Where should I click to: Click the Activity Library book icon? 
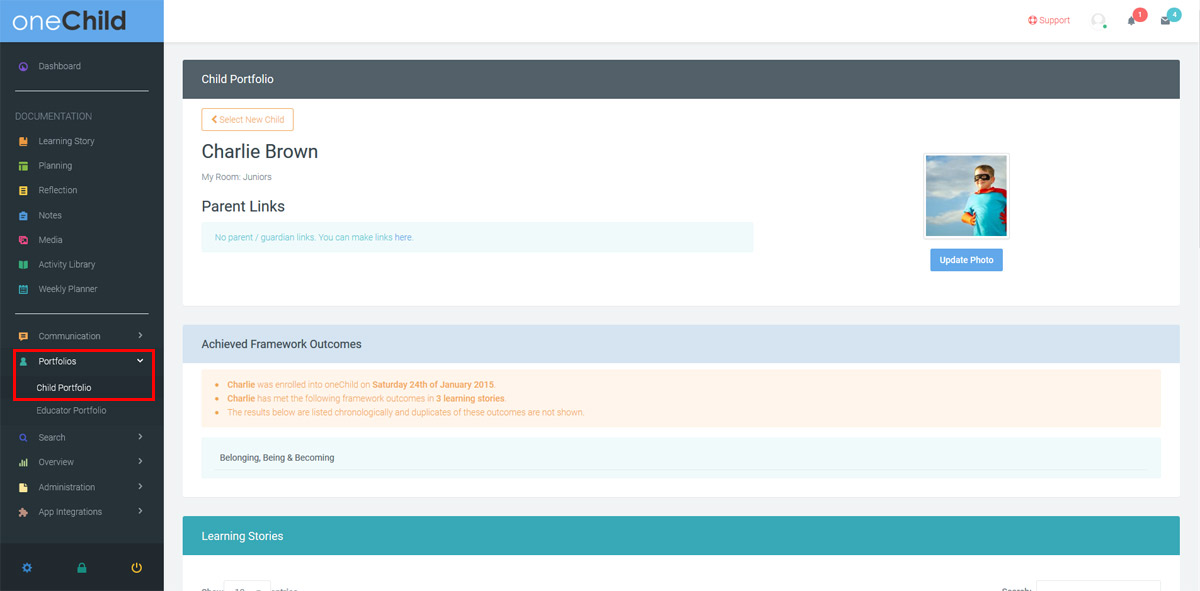click(23, 265)
